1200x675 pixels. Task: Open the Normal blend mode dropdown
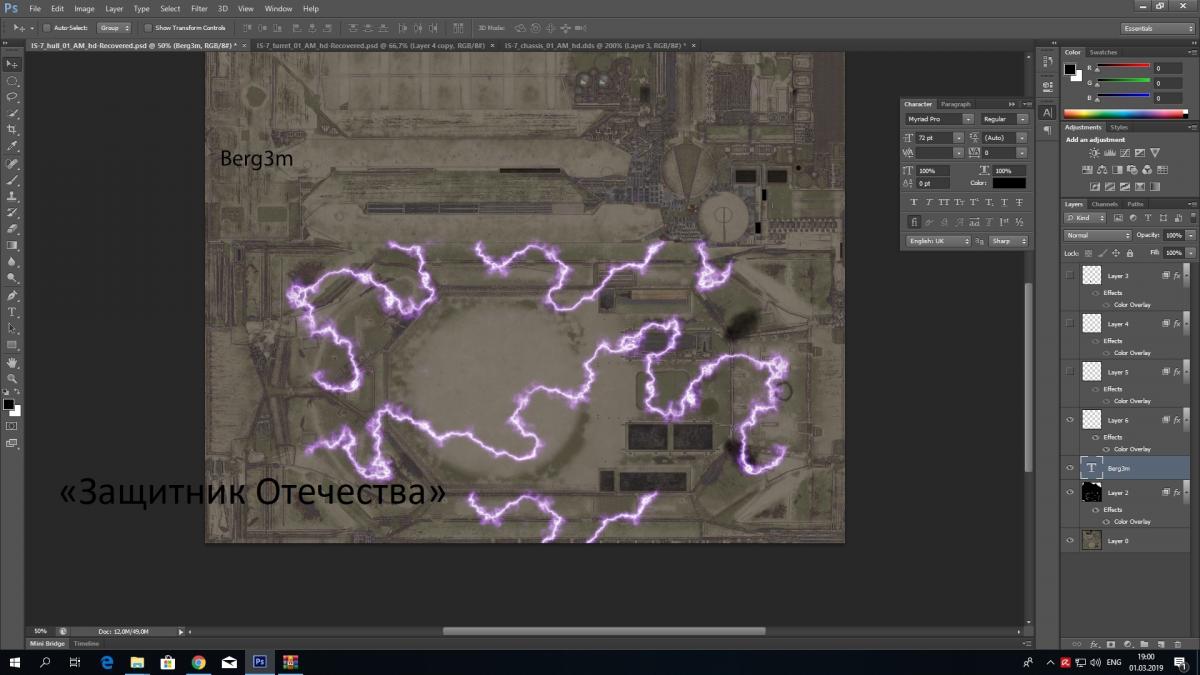click(1097, 236)
